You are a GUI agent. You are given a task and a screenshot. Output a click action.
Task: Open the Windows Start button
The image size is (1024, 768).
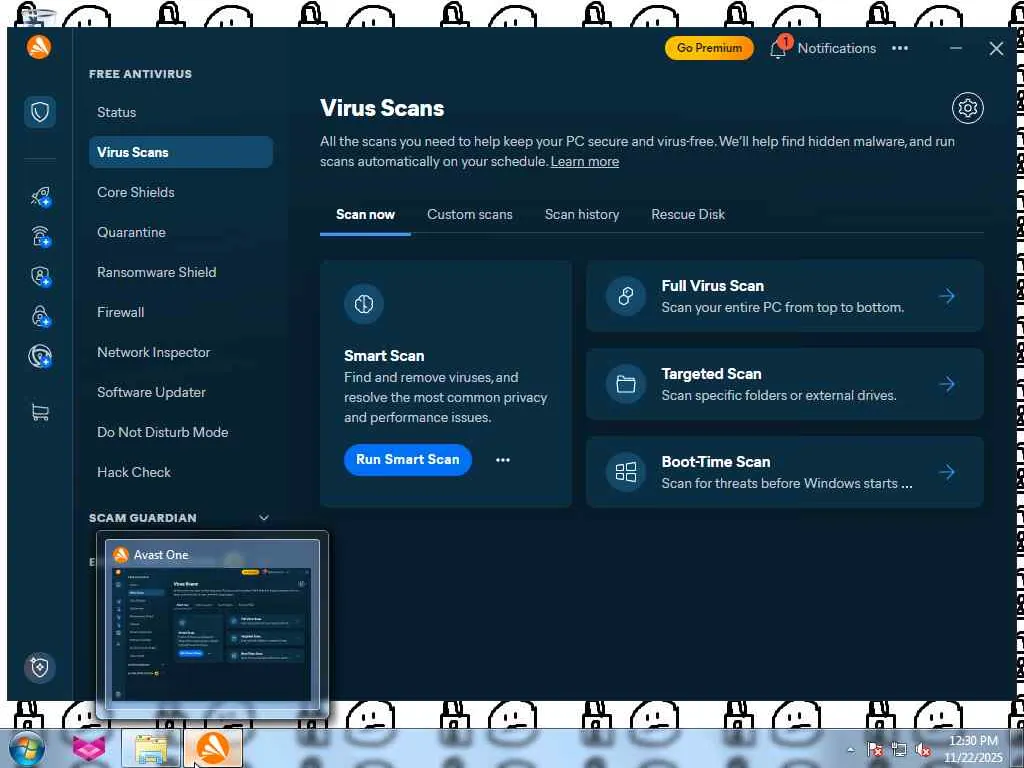(x=27, y=748)
